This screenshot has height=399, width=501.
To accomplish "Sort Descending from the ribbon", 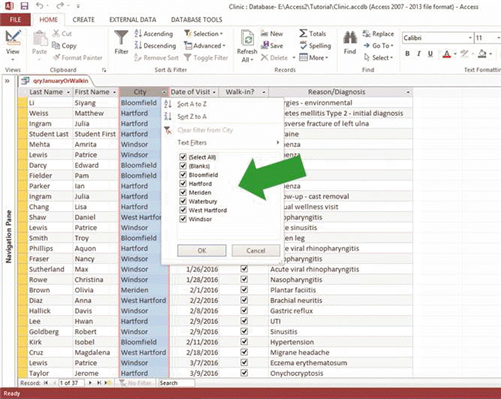I will click(x=155, y=45).
